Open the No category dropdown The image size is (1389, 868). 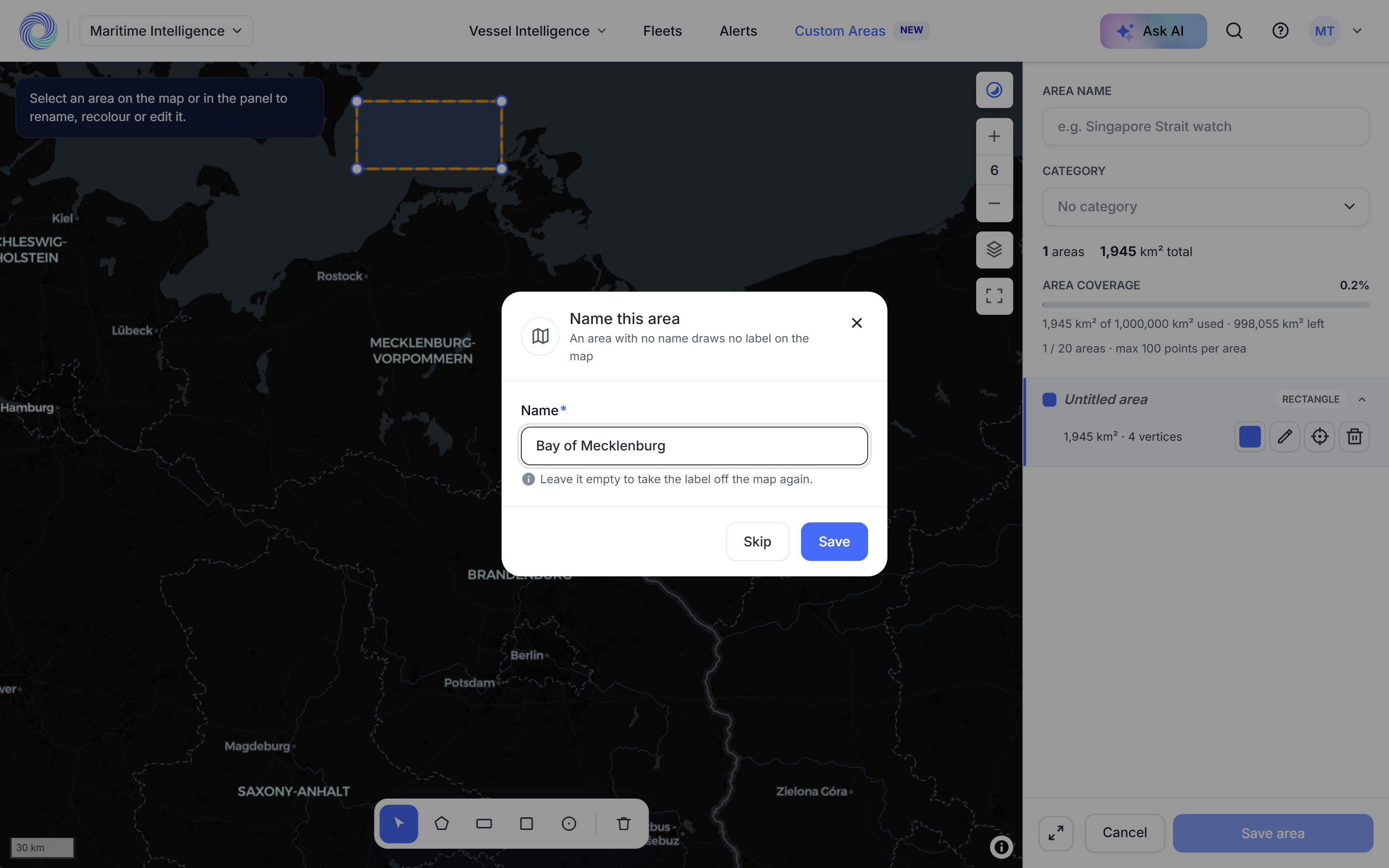pyautogui.click(x=1205, y=206)
